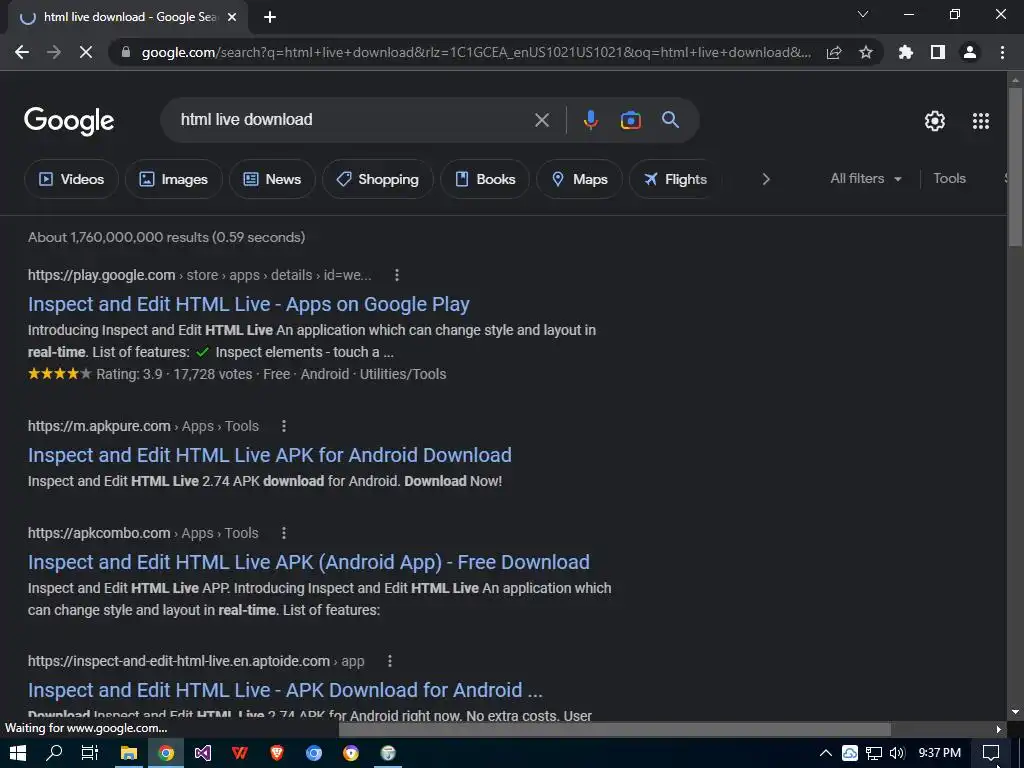The image size is (1024, 768).
Task: Click the vertical scrollbar thumb
Action: [1015, 167]
